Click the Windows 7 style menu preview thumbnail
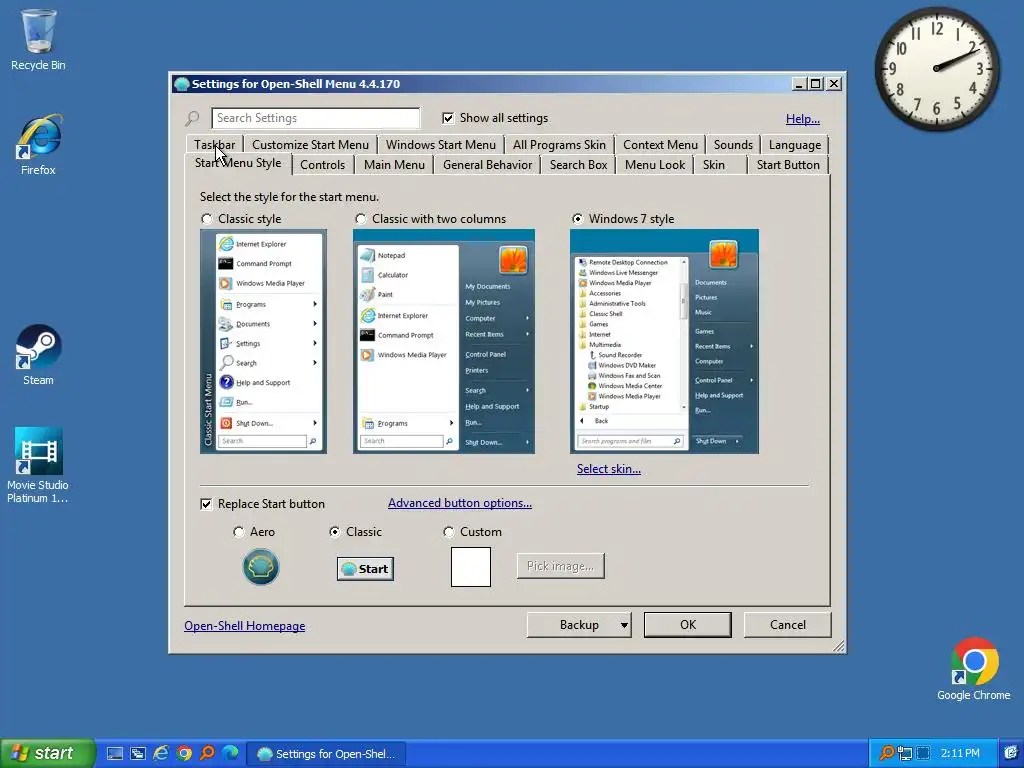The image size is (1024, 768). point(664,342)
